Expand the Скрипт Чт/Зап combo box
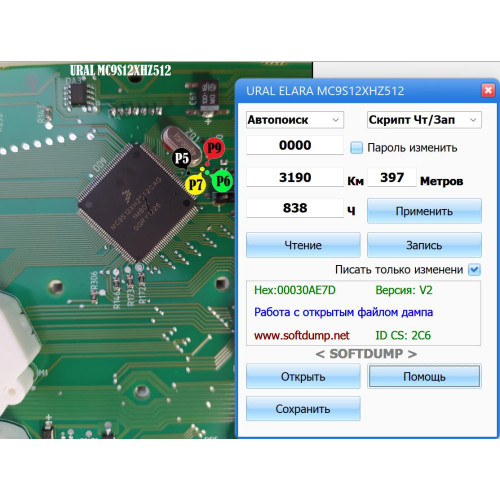The height and width of the screenshot is (500, 500). point(424,120)
